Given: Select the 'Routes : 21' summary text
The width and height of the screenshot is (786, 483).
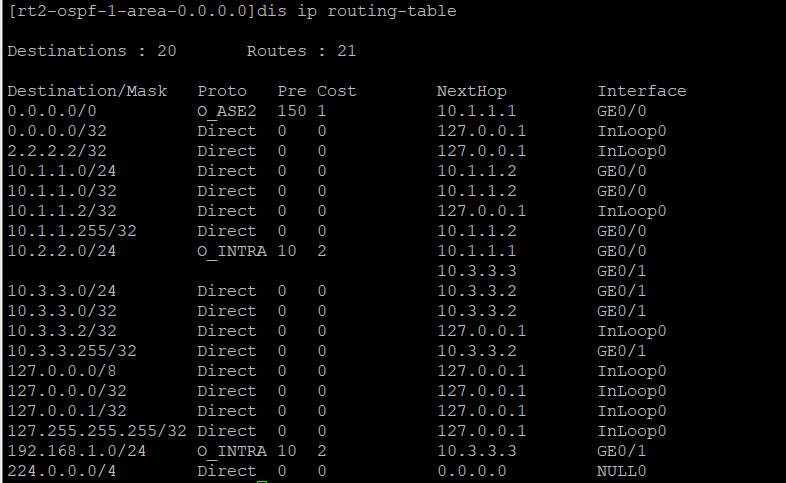Looking at the screenshot, I should (301, 51).
